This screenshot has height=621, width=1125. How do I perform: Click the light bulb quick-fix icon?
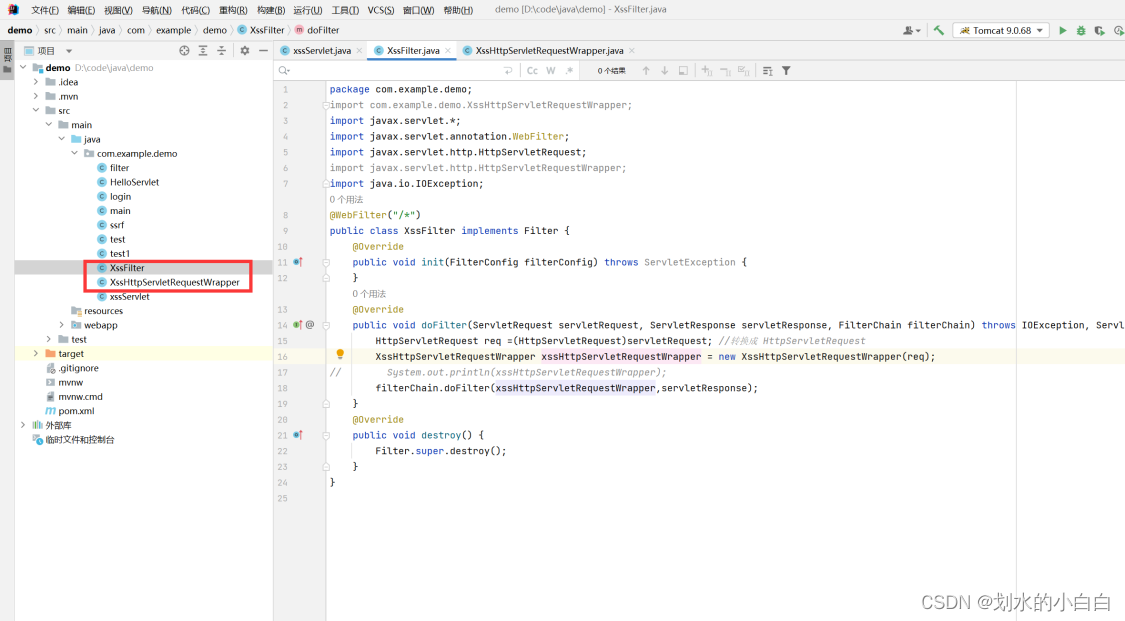click(x=340, y=354)
